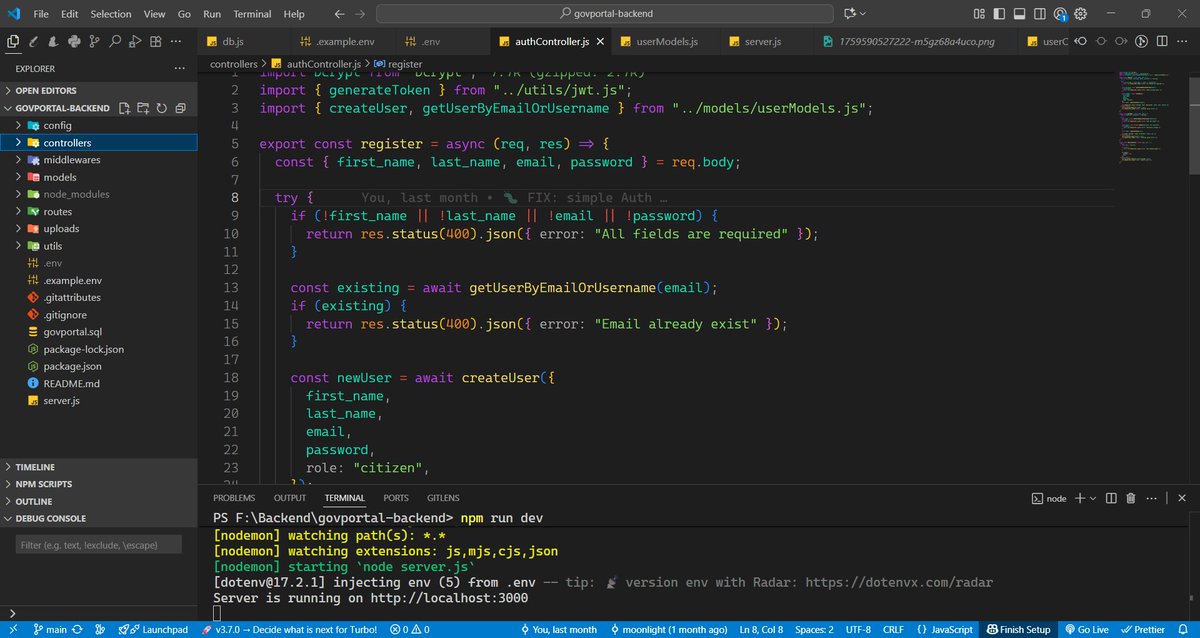Collapse all folders in Explorer
Image resolution: width=1200 pixels, height=638 pixels.
[x=181, y=108]
